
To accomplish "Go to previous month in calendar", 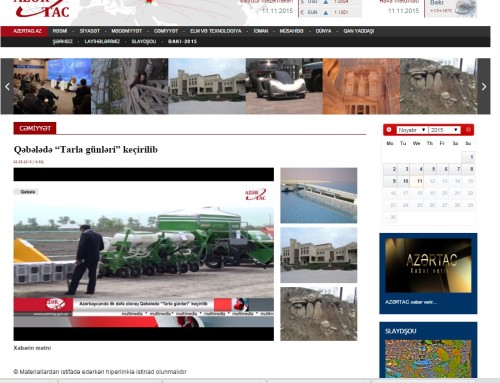I will tap(389, 130).
